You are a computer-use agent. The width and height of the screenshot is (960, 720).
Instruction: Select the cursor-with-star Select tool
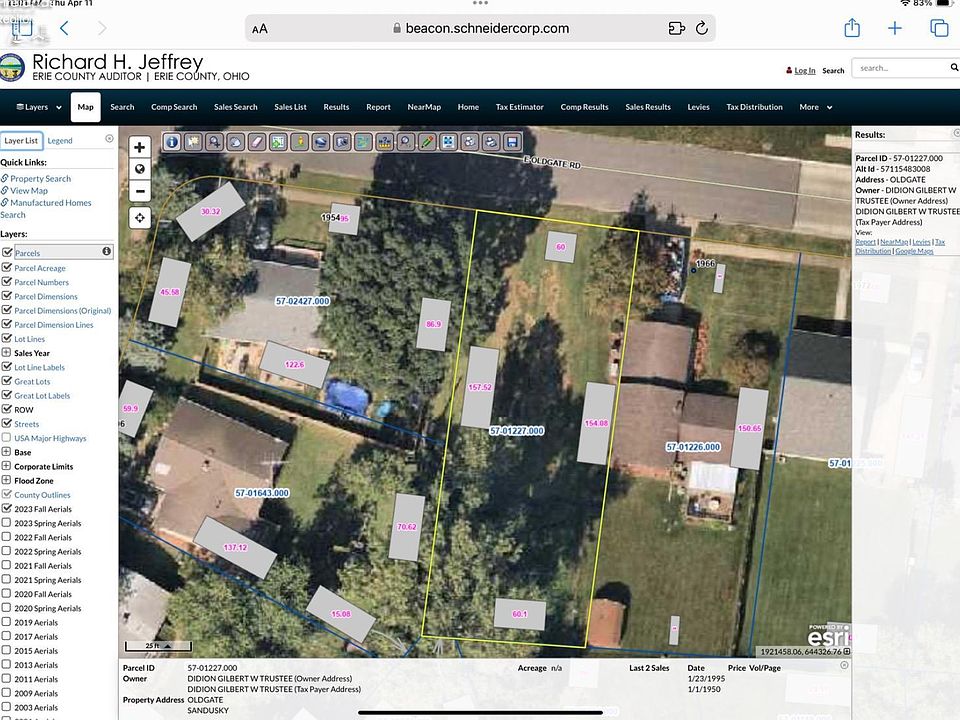point(193,142)
